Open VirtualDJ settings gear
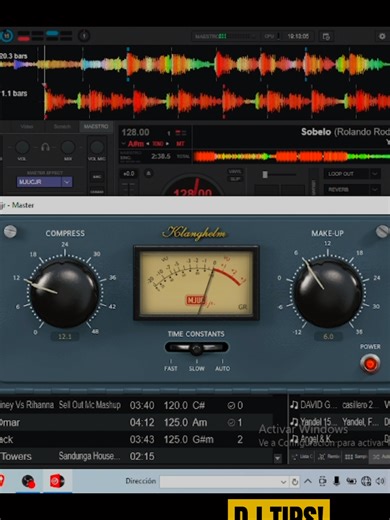390x520 pixels. [382, 36]
